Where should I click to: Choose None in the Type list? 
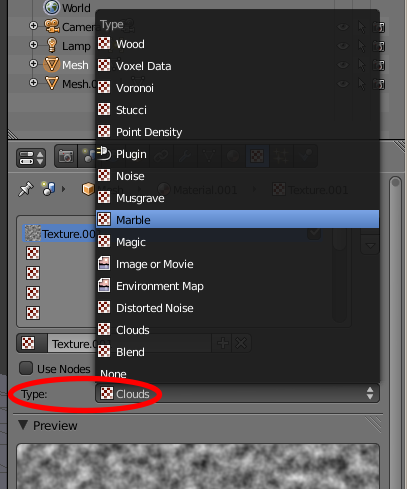[237, 374]
